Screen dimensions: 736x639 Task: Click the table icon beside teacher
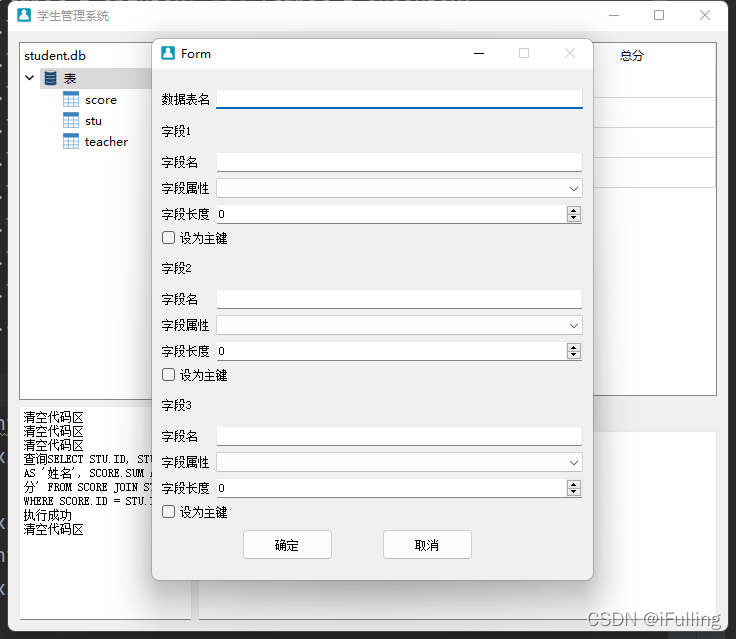[71, 141]
